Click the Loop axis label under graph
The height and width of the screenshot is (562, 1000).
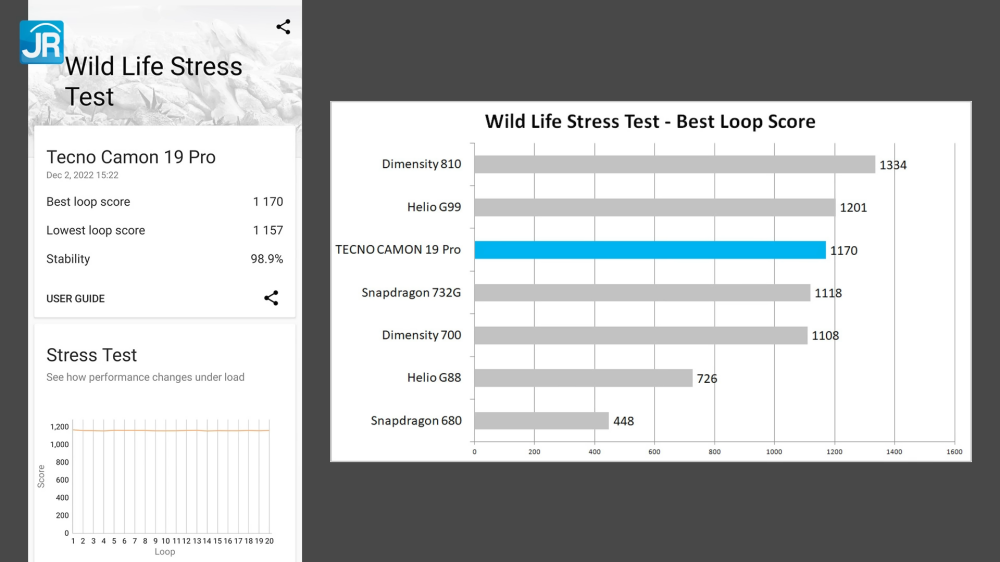click(165, 552)
